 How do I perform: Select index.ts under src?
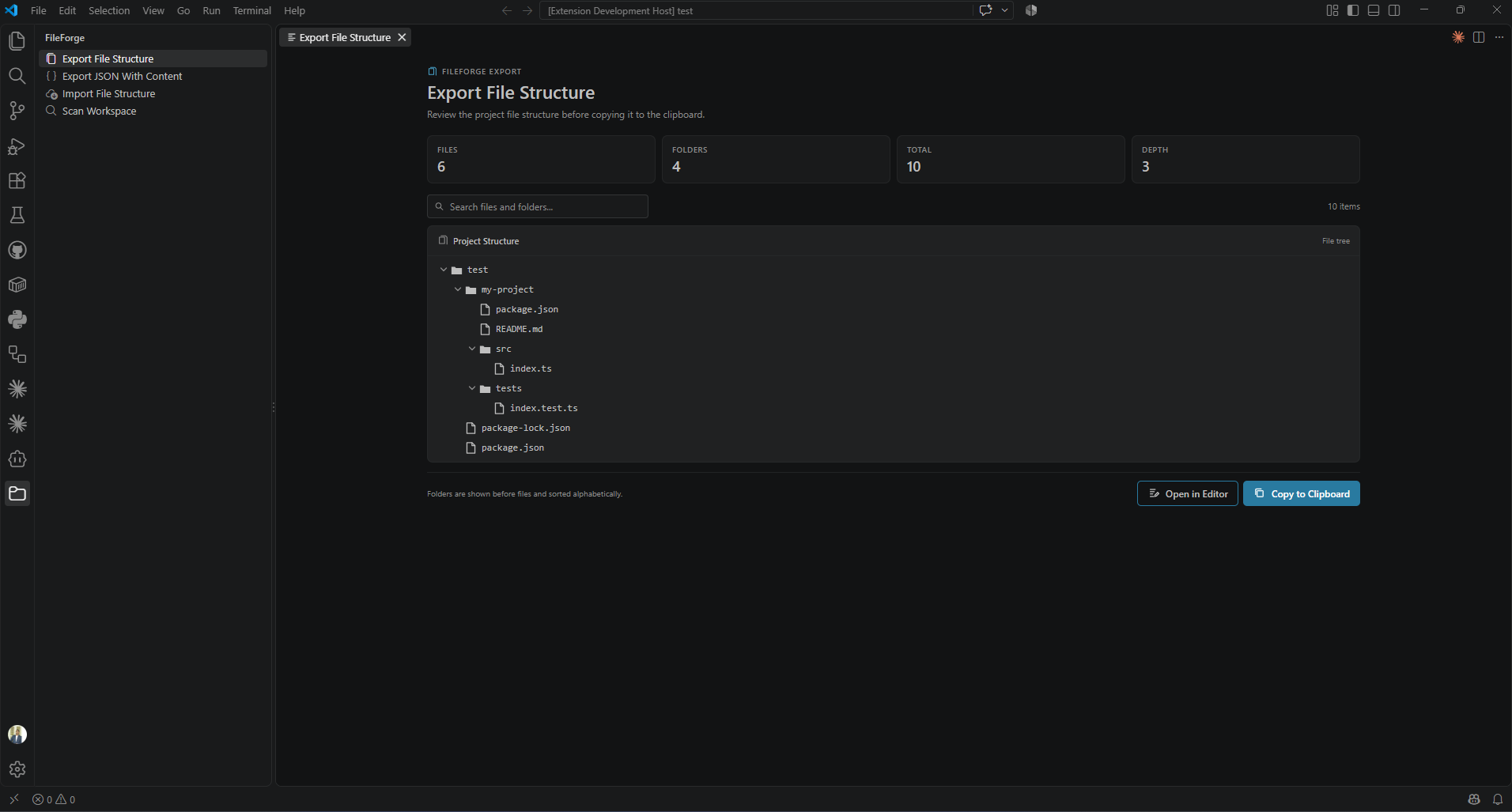[x=531, y=368]
